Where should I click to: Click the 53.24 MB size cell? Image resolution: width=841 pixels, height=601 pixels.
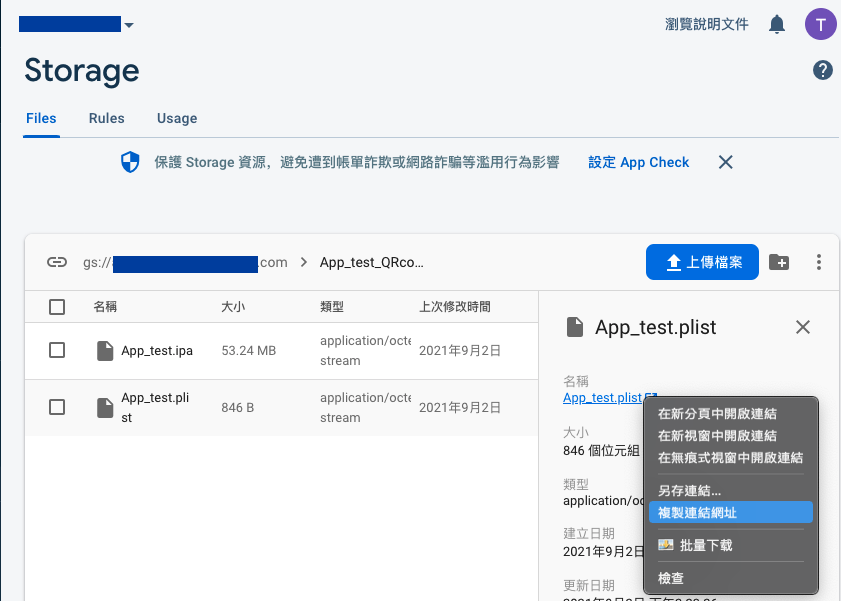pyautogui.click(x=249, y=351)
